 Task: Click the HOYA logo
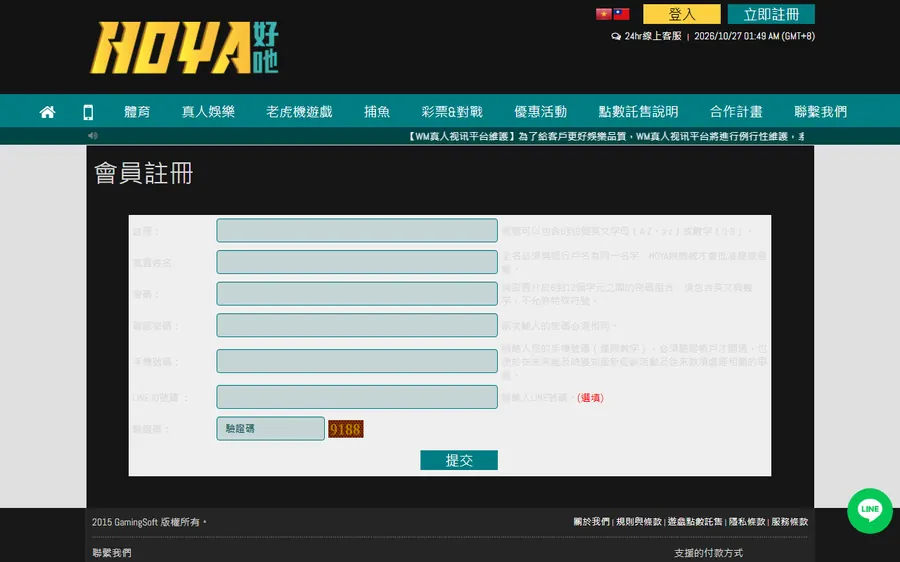184,48
